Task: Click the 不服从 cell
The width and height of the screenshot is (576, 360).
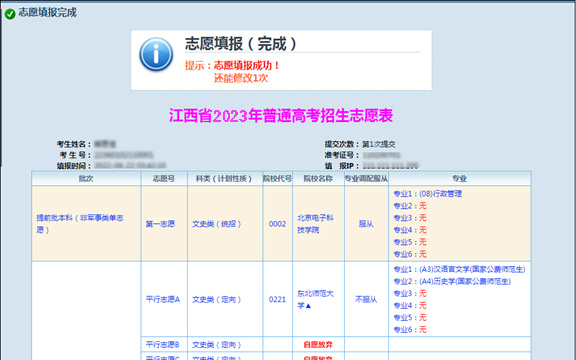Action: (366, 299)
